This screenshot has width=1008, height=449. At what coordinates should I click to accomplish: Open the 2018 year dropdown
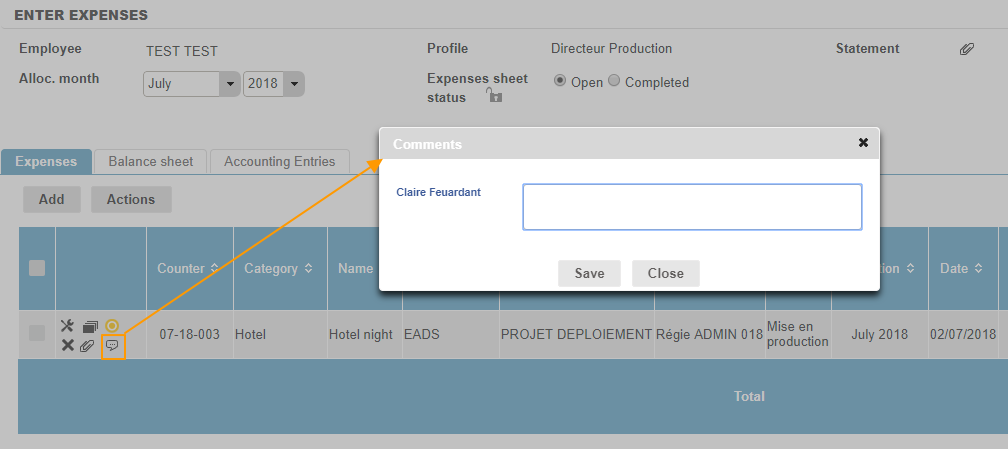[x=273, y=85]
